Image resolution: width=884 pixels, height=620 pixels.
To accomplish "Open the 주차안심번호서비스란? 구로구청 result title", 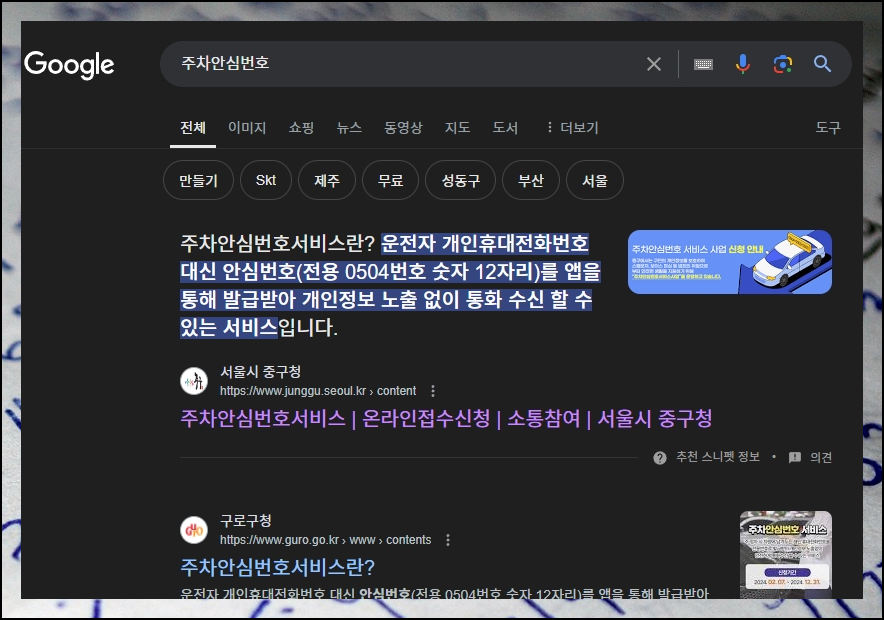I will [277, 567].
